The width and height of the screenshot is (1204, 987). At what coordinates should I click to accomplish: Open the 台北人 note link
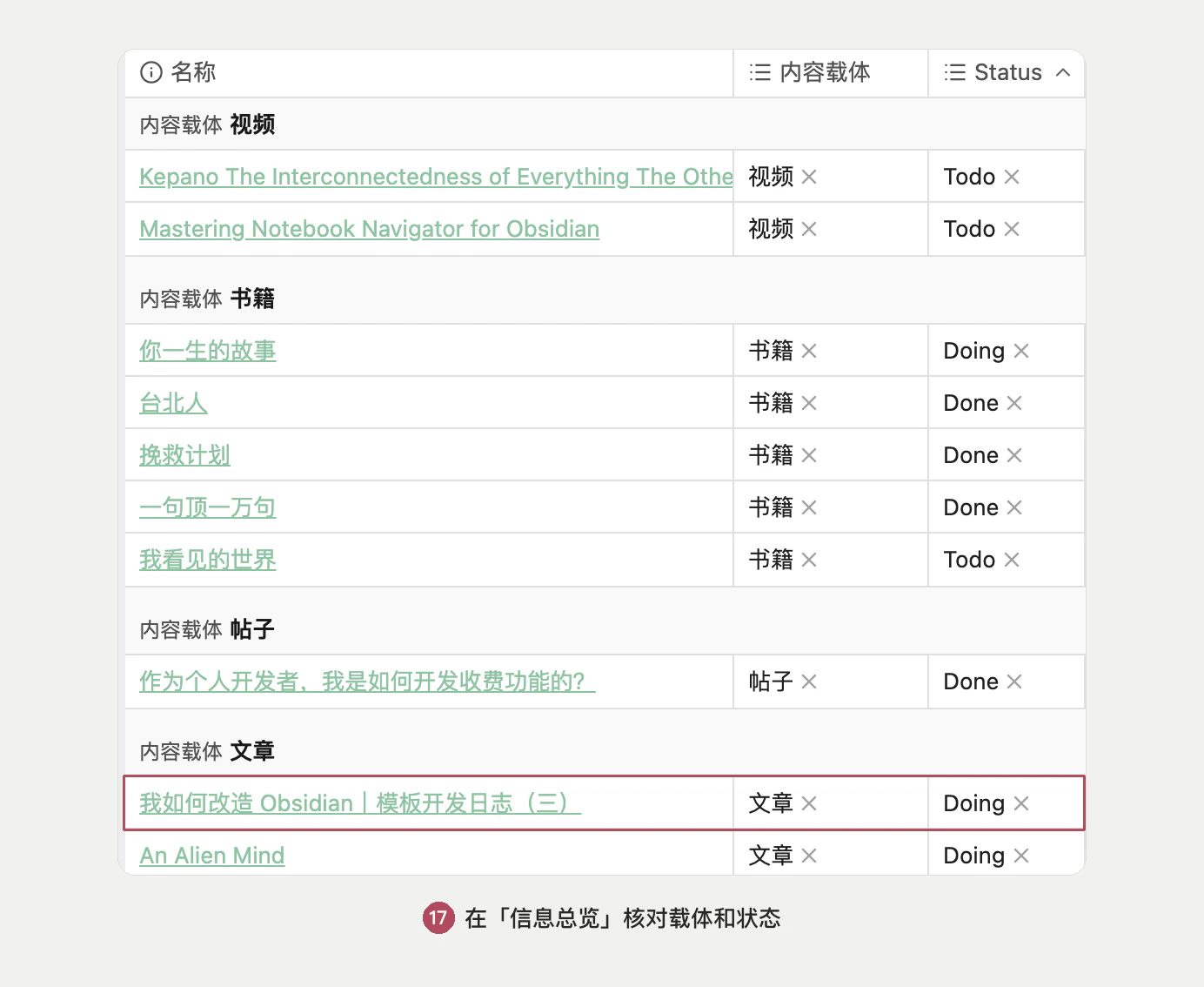pyautogui.click(x=173, y=403)
